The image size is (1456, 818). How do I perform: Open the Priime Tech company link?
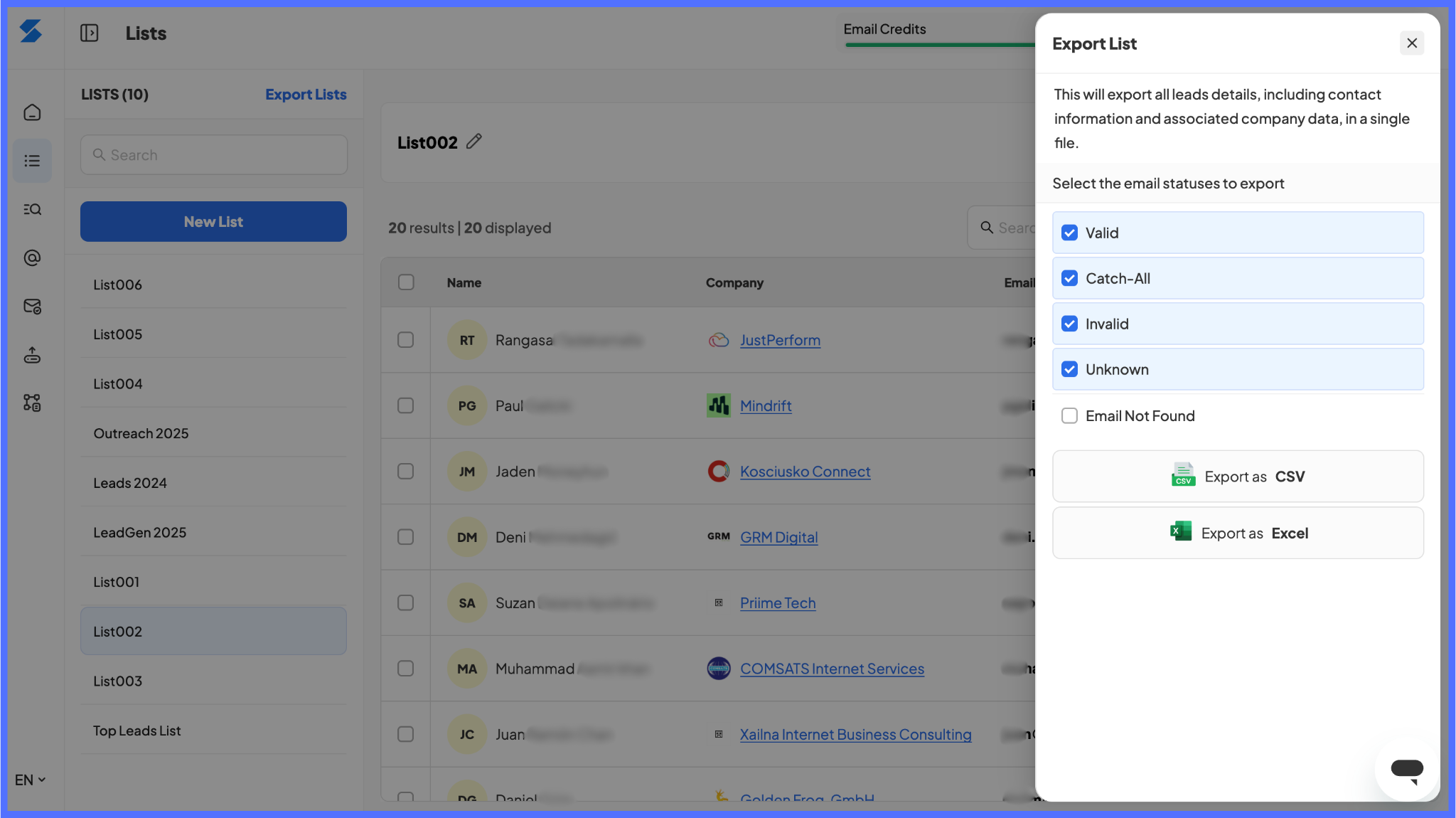click(x=778, y=602)
